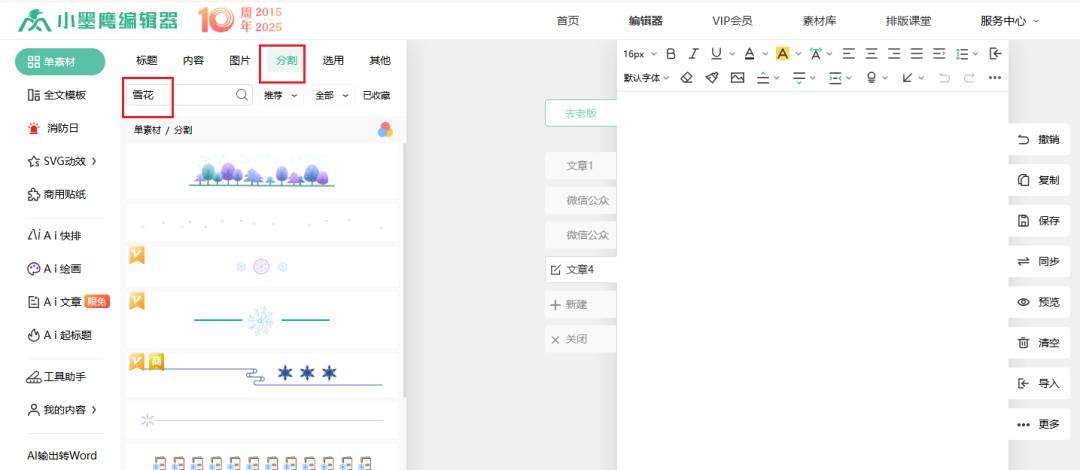Open the Ai绘画 tool

point(54,269)
